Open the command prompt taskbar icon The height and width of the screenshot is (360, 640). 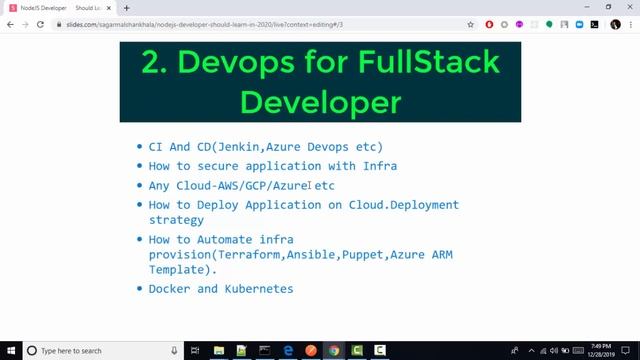(x=264, y=351)
